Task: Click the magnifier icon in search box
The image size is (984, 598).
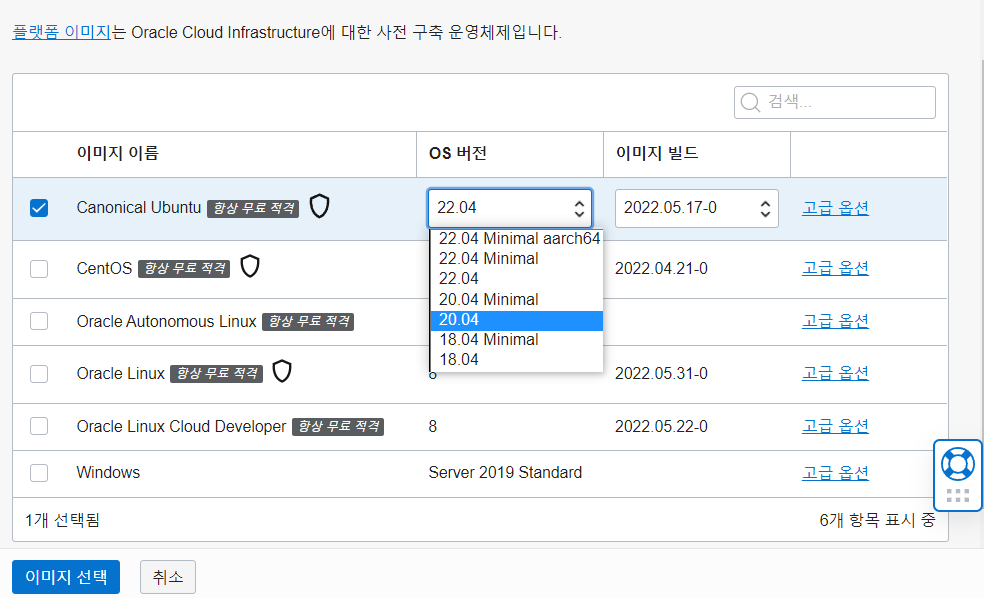Action: click(750, 102)
